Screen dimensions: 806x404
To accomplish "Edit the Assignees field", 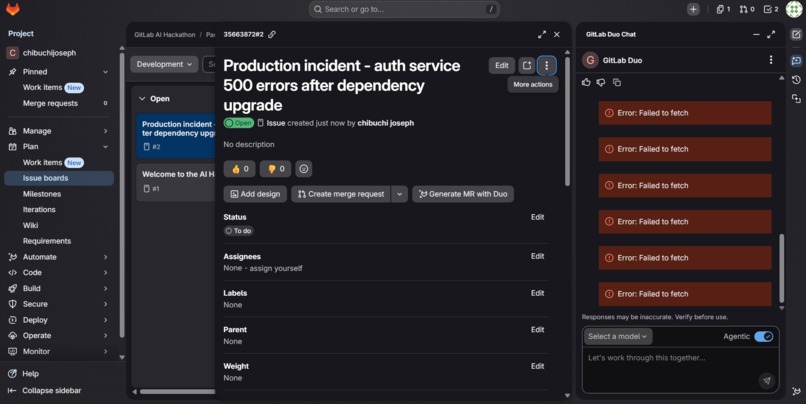I will pos(537,256).
